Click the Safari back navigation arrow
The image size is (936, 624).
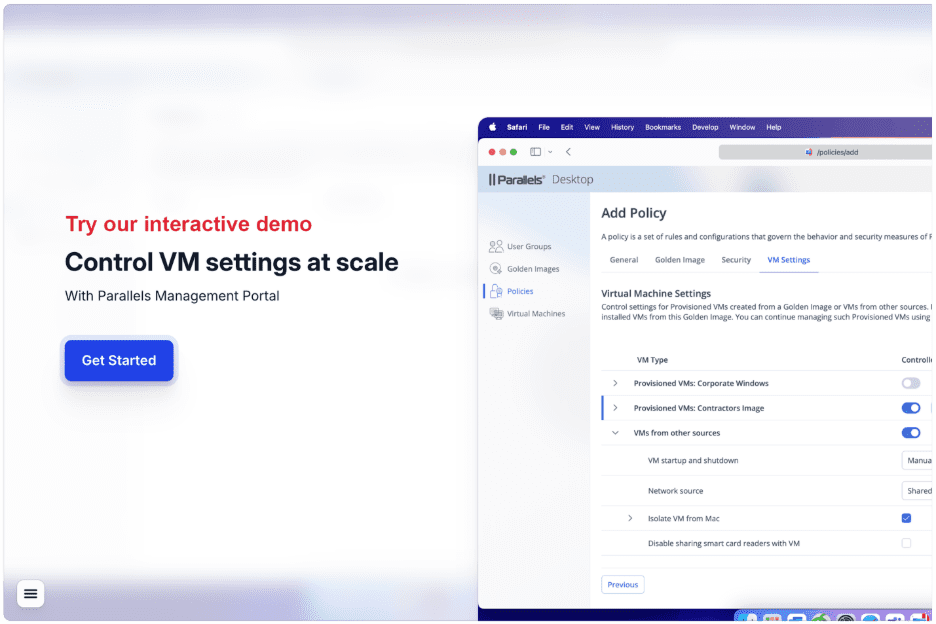click(x=569, y=151)
